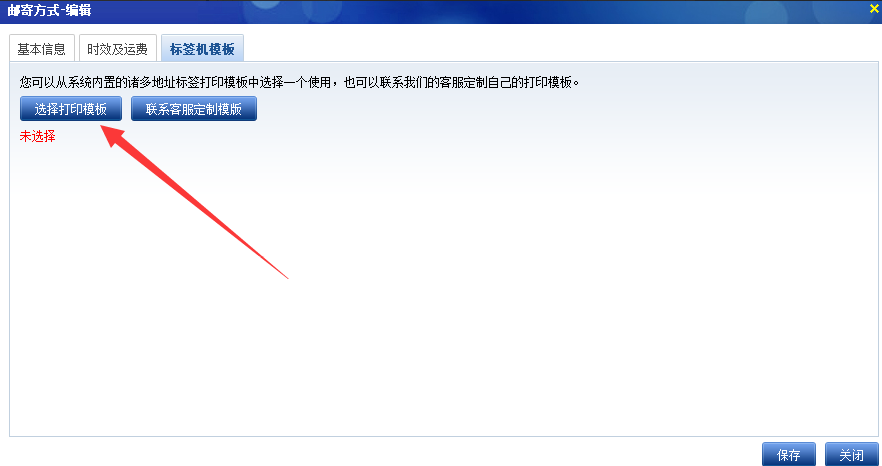This screenshot has height=466, width=882.
Task: Contact customer service for a custom template
Action: [194, 109]
